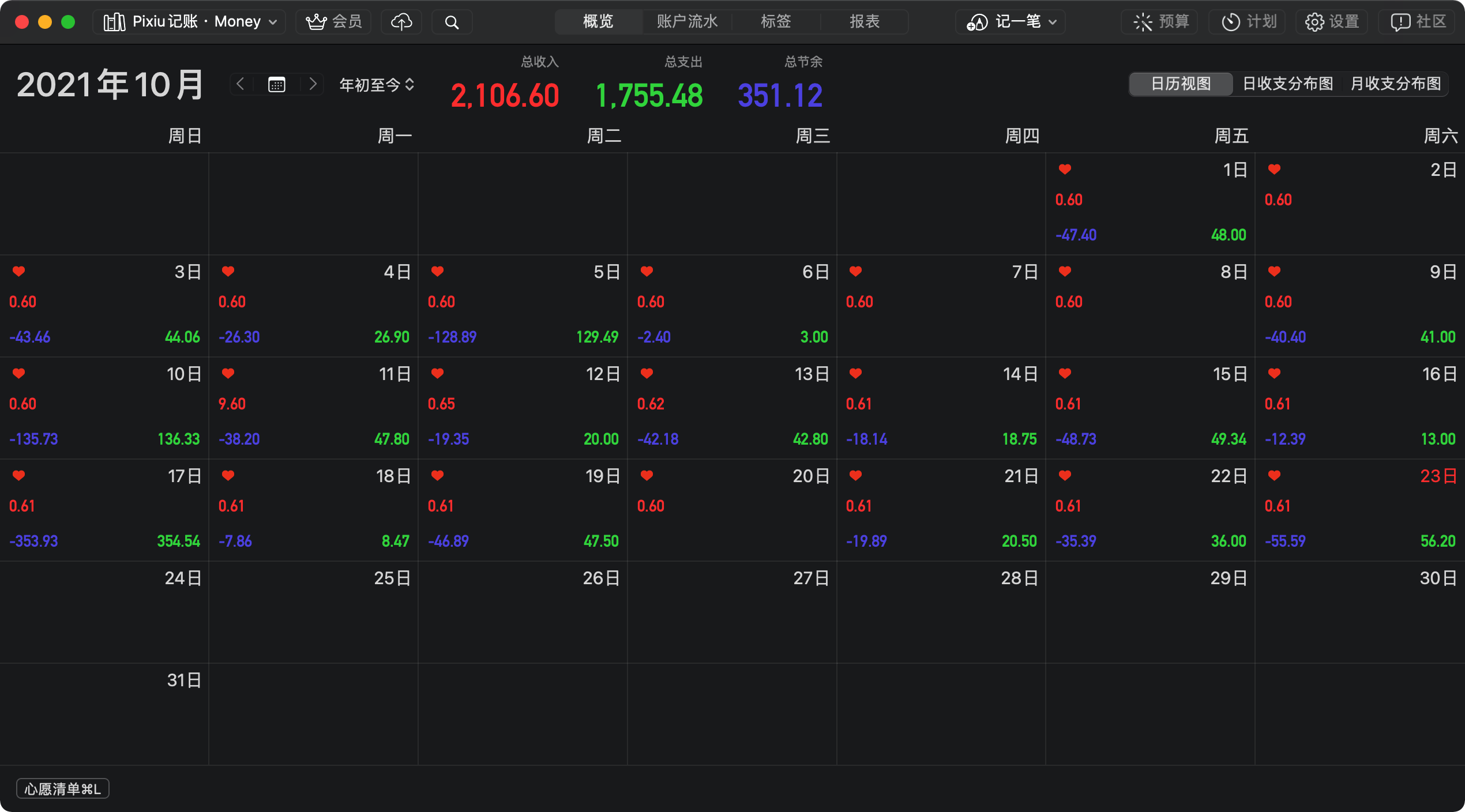
Task: Click expense 136.33 on 10日
Action: [x=178, y=439]
